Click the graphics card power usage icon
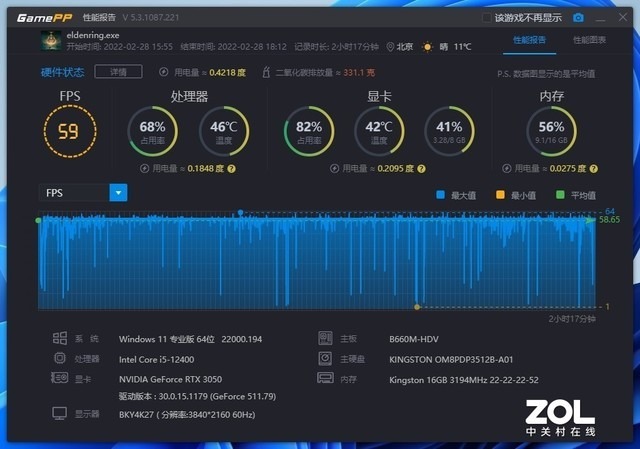Image resolution: width=640 pixels, height=449 pixels. click(x=334, y=169)
